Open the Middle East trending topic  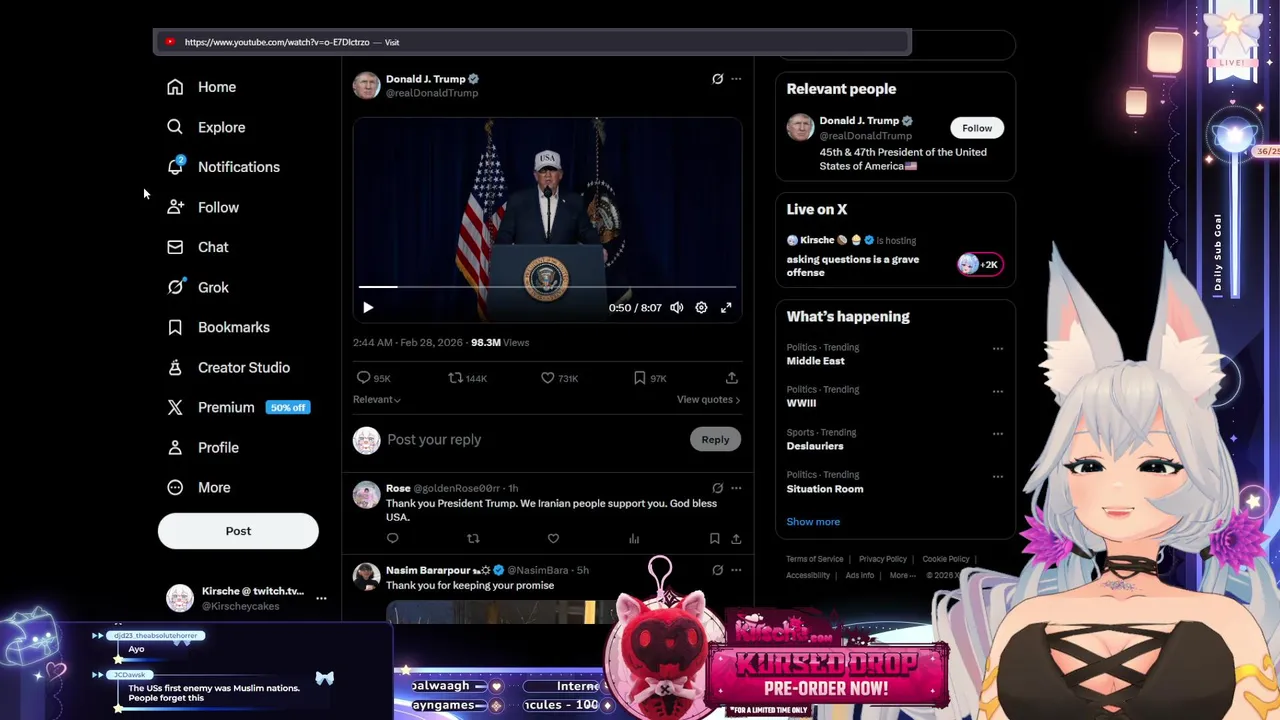pos(815,361)
